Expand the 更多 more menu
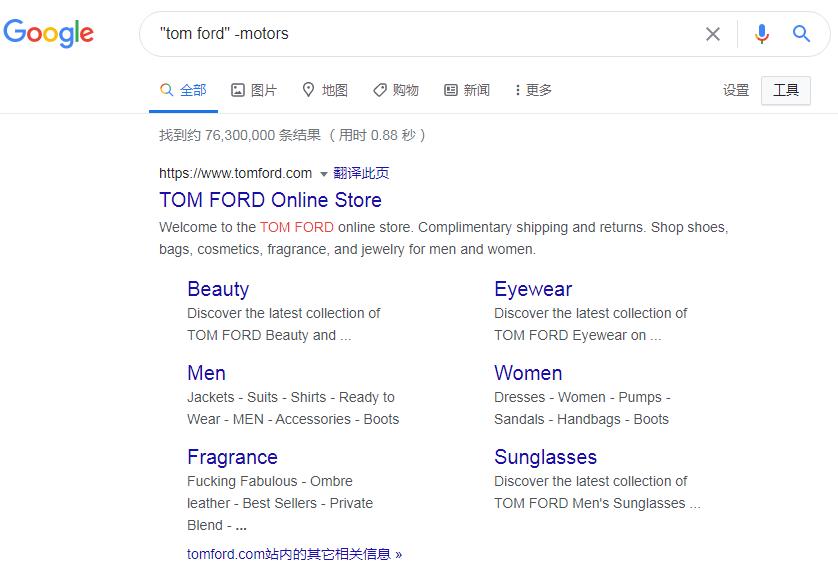The image size is (838, 581). pos(533,90)
